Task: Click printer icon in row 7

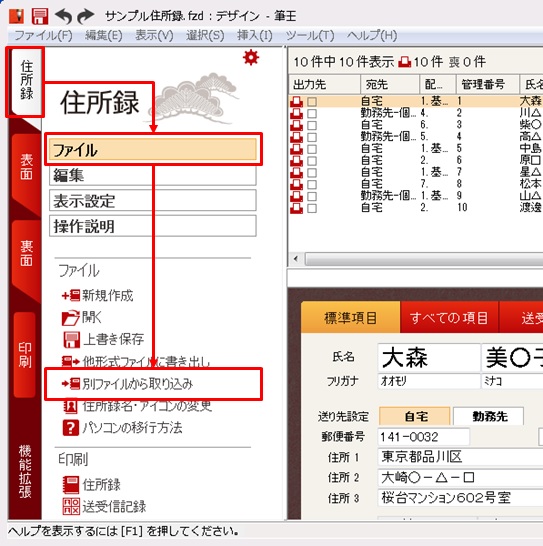Action: (296, 173)
